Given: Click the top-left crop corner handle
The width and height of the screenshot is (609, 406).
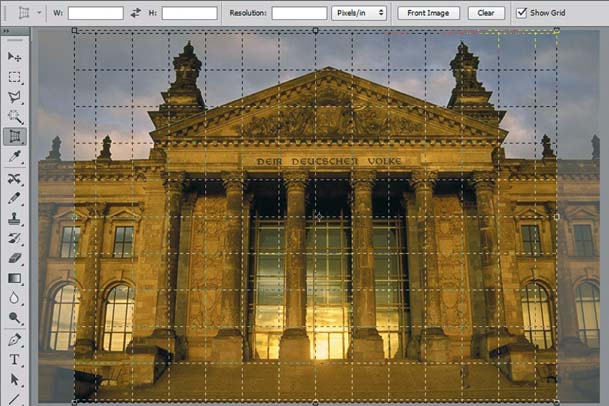Looking at the screenshot, I should (75, 30).
